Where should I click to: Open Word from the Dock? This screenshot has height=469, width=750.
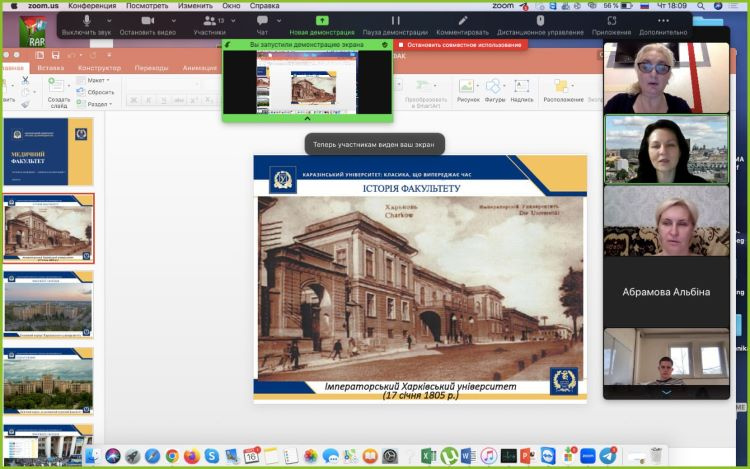click(468, 456)
